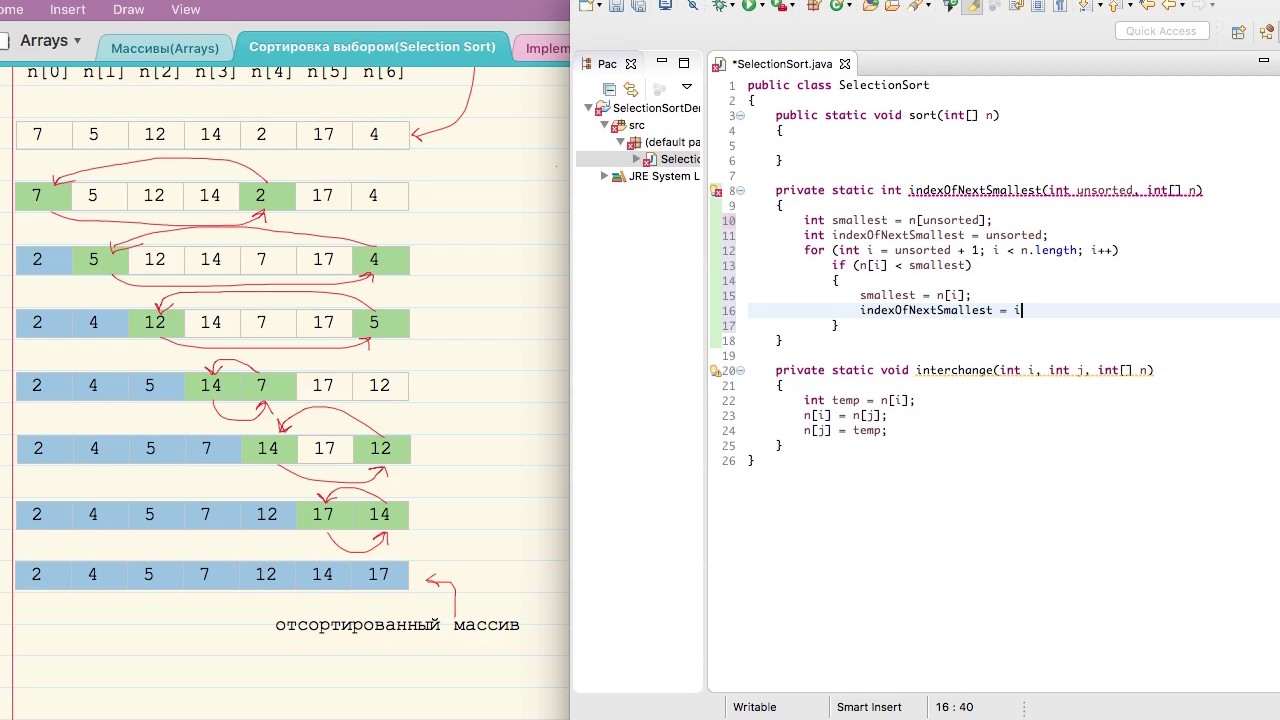Open Package Explorer view menu triangle
The image size is (1280, 720).
pyautogui.click(x=687, y=87)
